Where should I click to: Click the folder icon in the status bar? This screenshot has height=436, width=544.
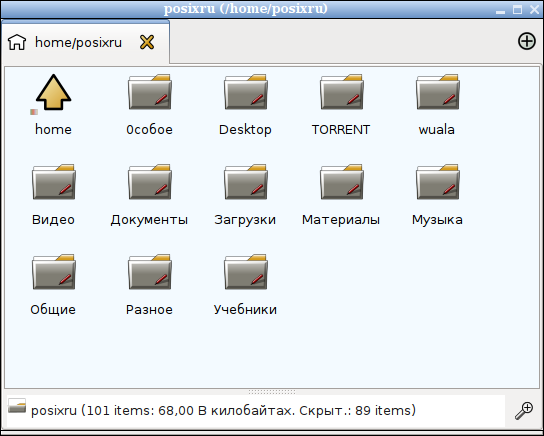click(x=17, y=406)
